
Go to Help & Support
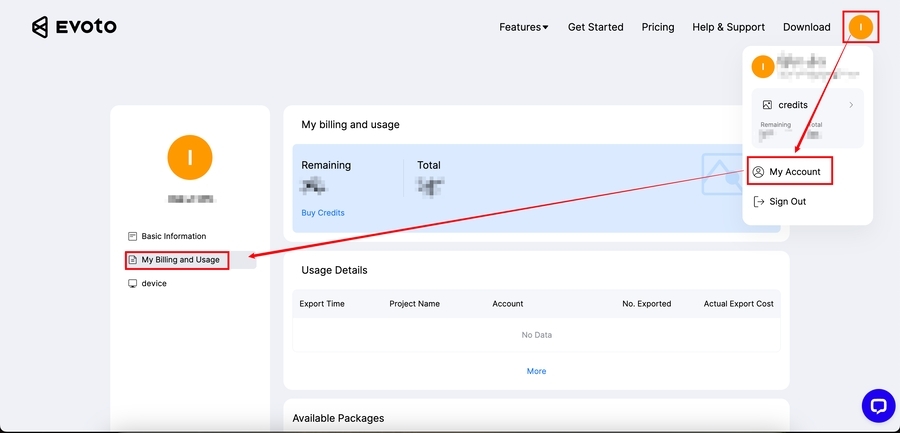tap(728, 27)
